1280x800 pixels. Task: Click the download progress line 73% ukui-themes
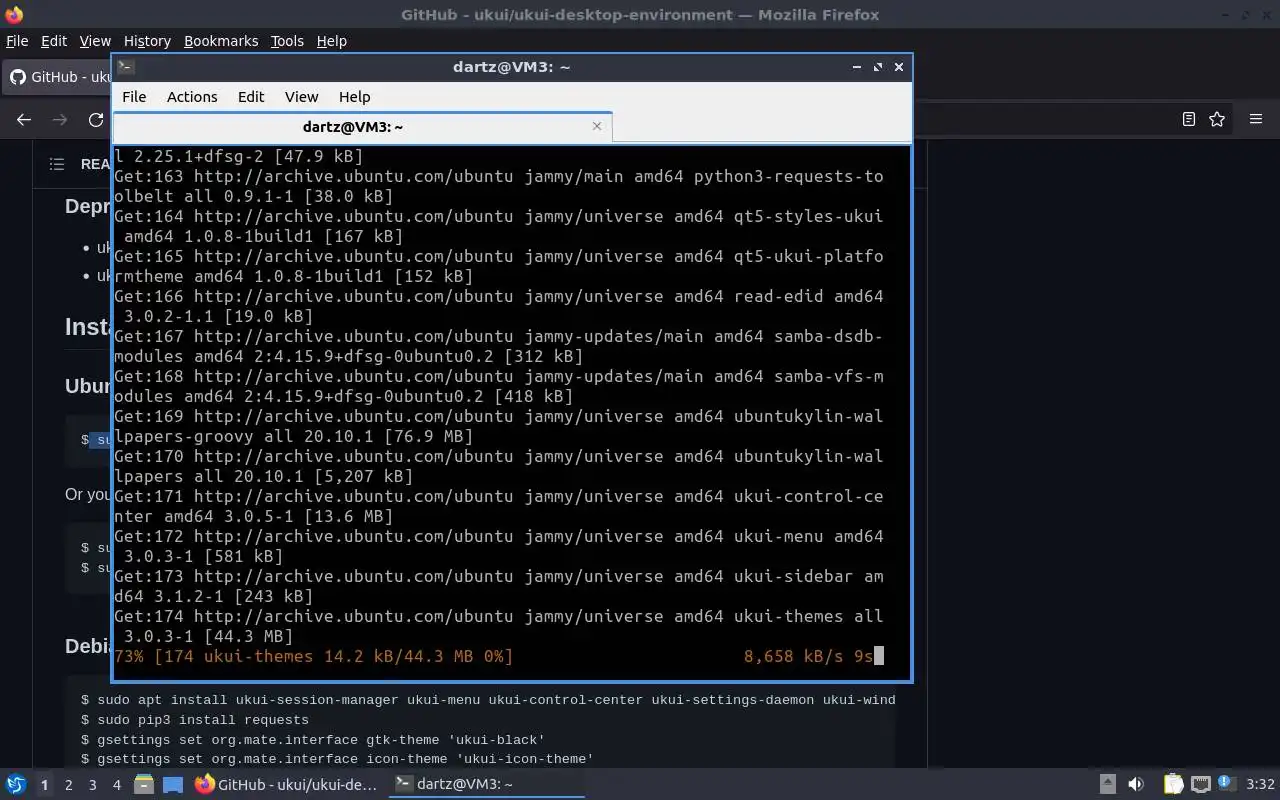tap(313, 656)
